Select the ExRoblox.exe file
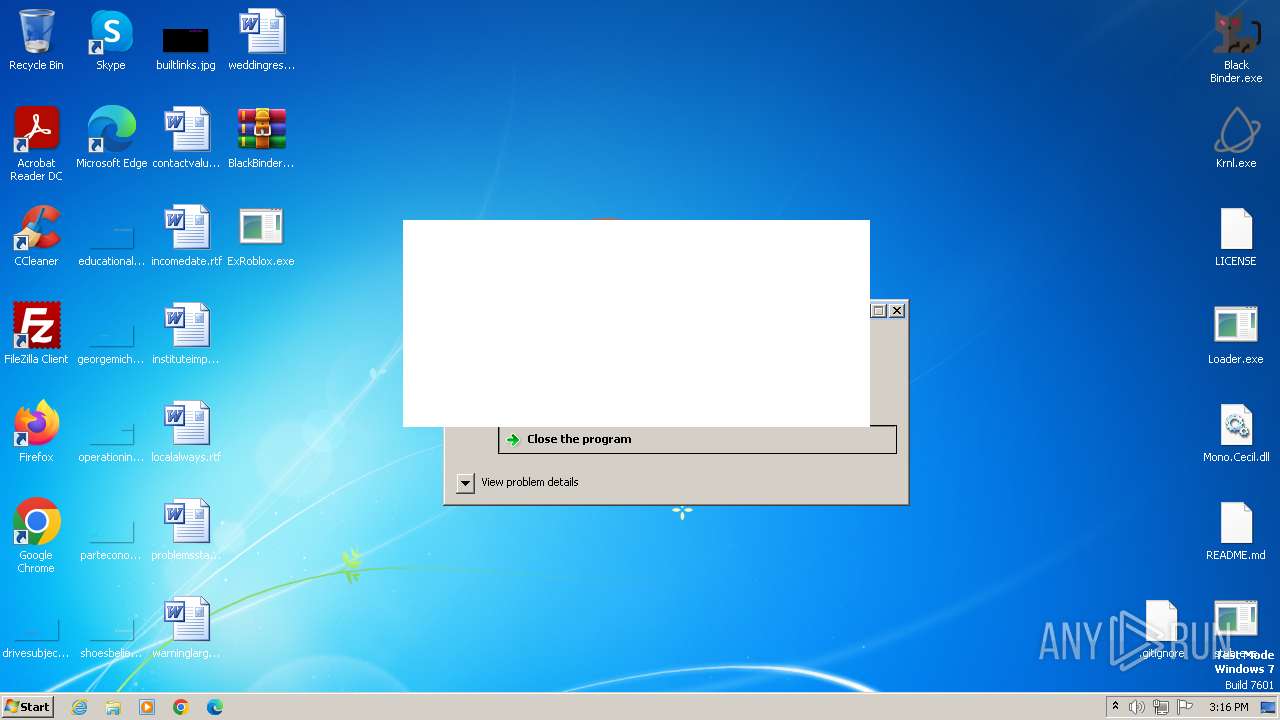The width and height of the screenshot is (1280, 720). 261,236
